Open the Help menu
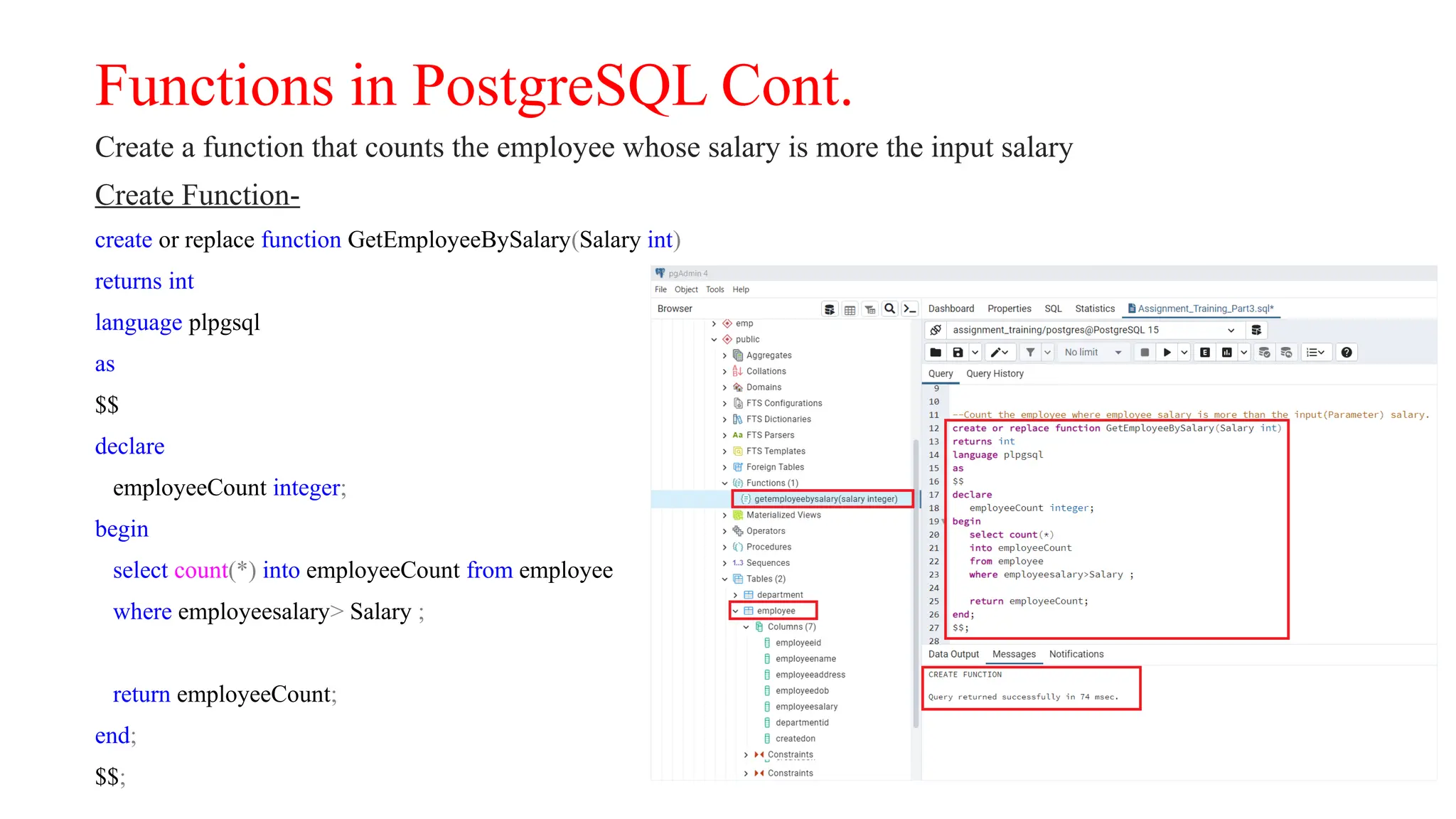 741,289
